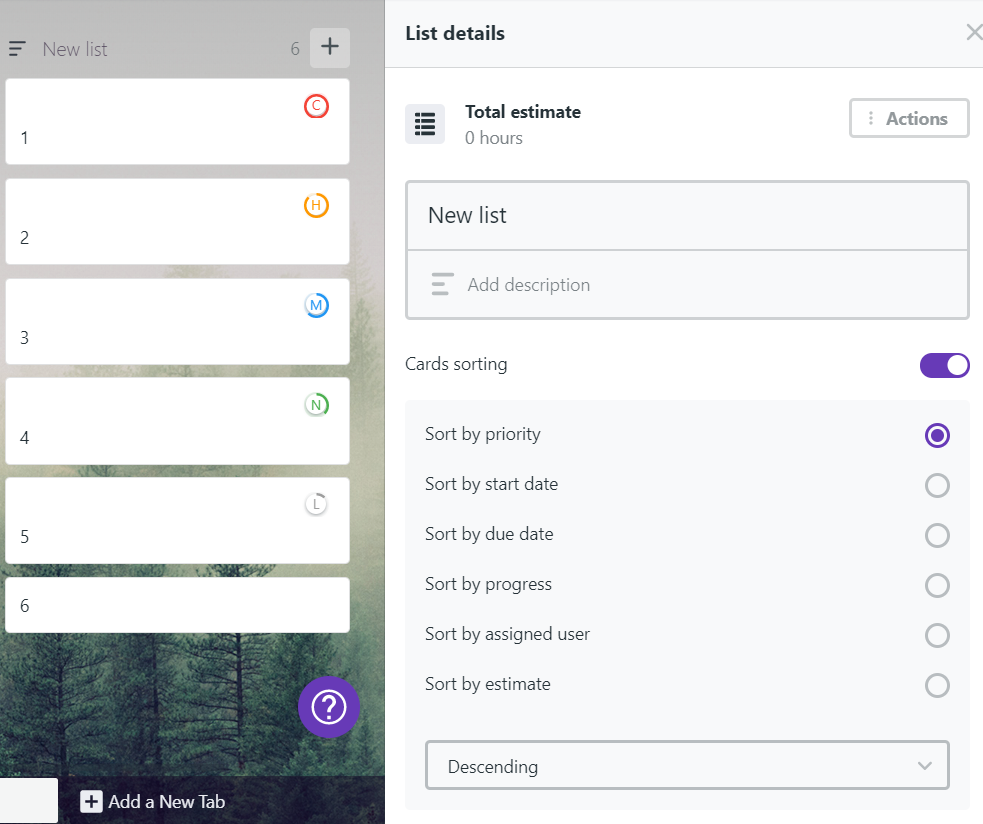This screenshot has height=824, width=983.
Task: Select Sort by progress option
Action: click(x=937, y=585)
